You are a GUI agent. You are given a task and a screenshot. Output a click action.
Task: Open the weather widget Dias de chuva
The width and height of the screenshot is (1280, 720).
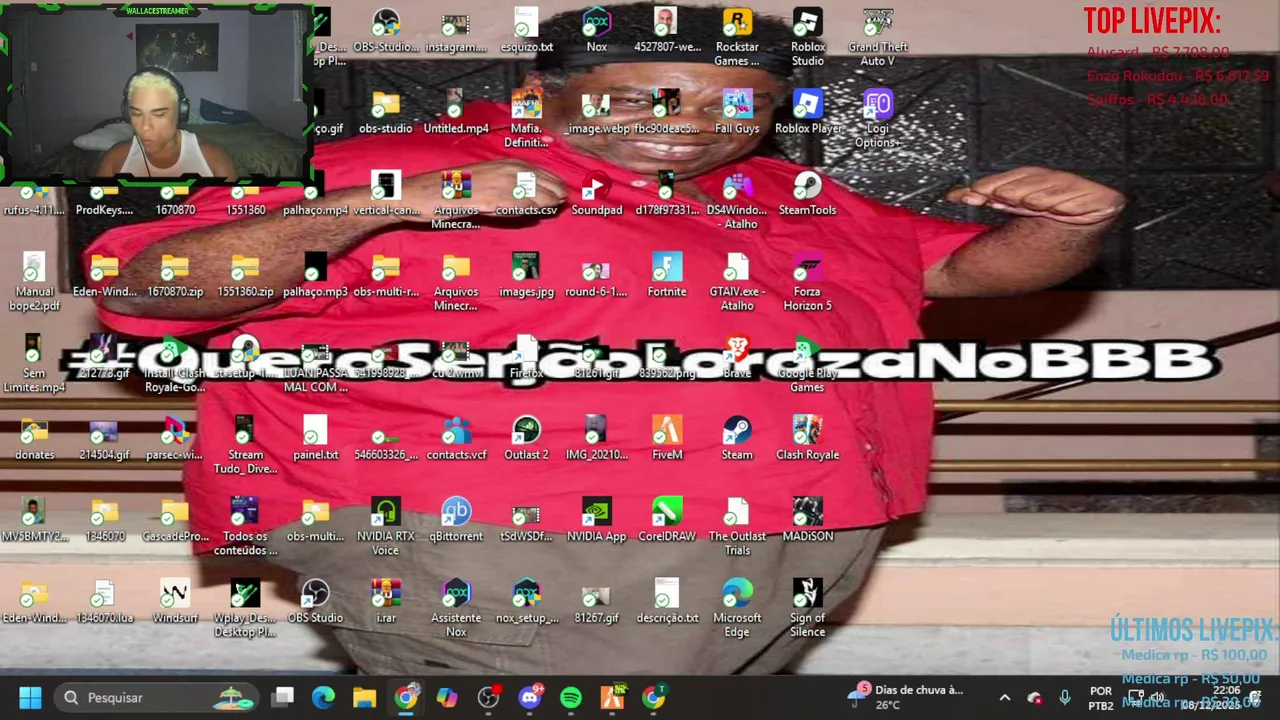tap(905, 697)
